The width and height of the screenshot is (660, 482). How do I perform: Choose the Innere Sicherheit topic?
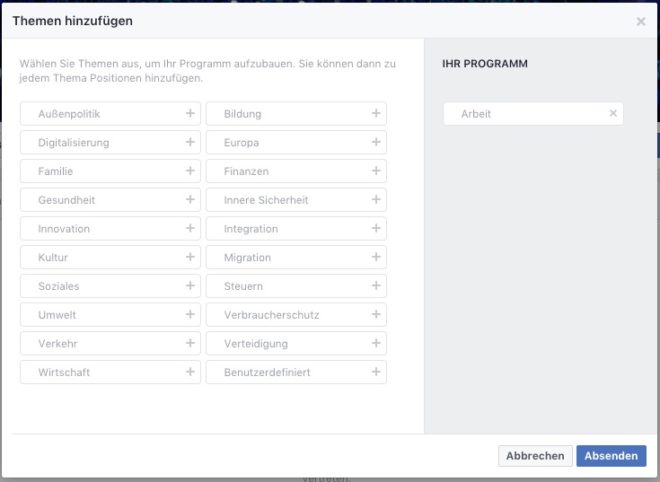[x=296, y=200]
